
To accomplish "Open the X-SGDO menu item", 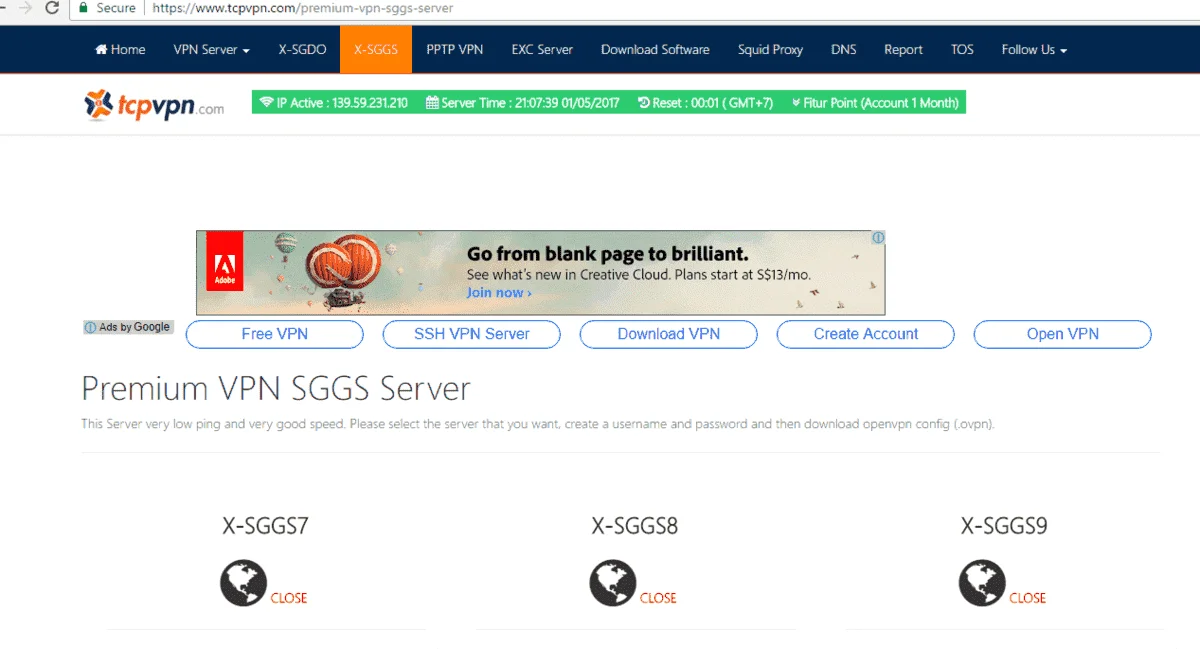I will click(302, 49).
